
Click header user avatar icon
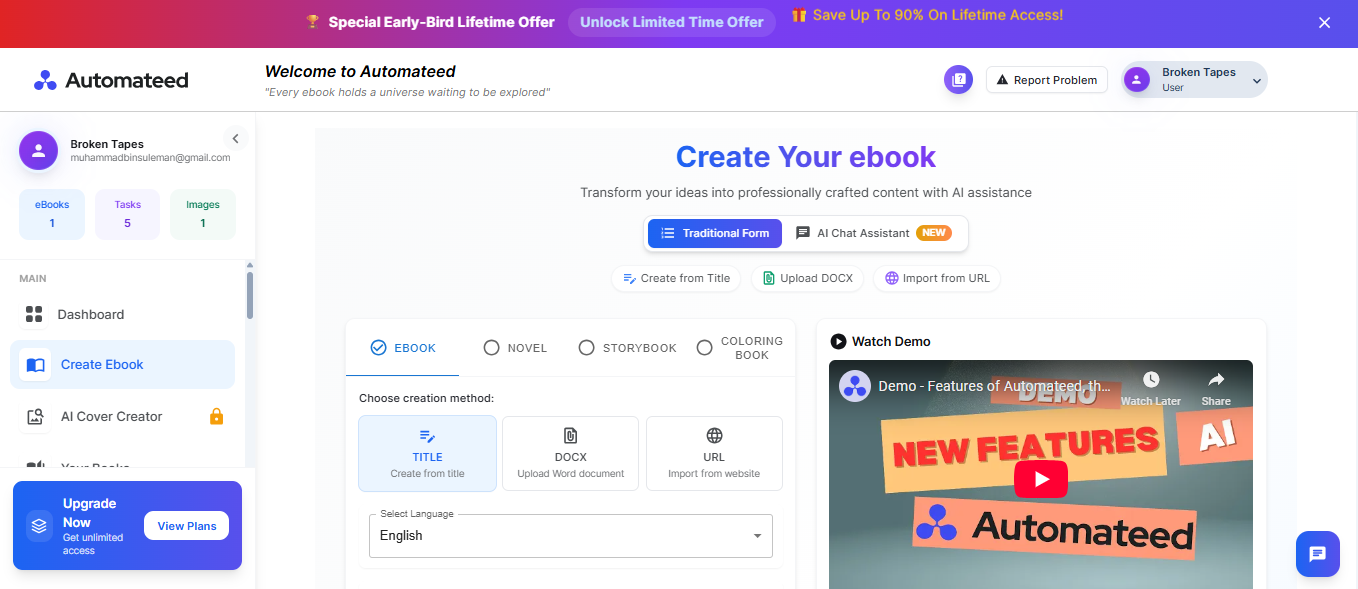click(x=1137, y=80)
